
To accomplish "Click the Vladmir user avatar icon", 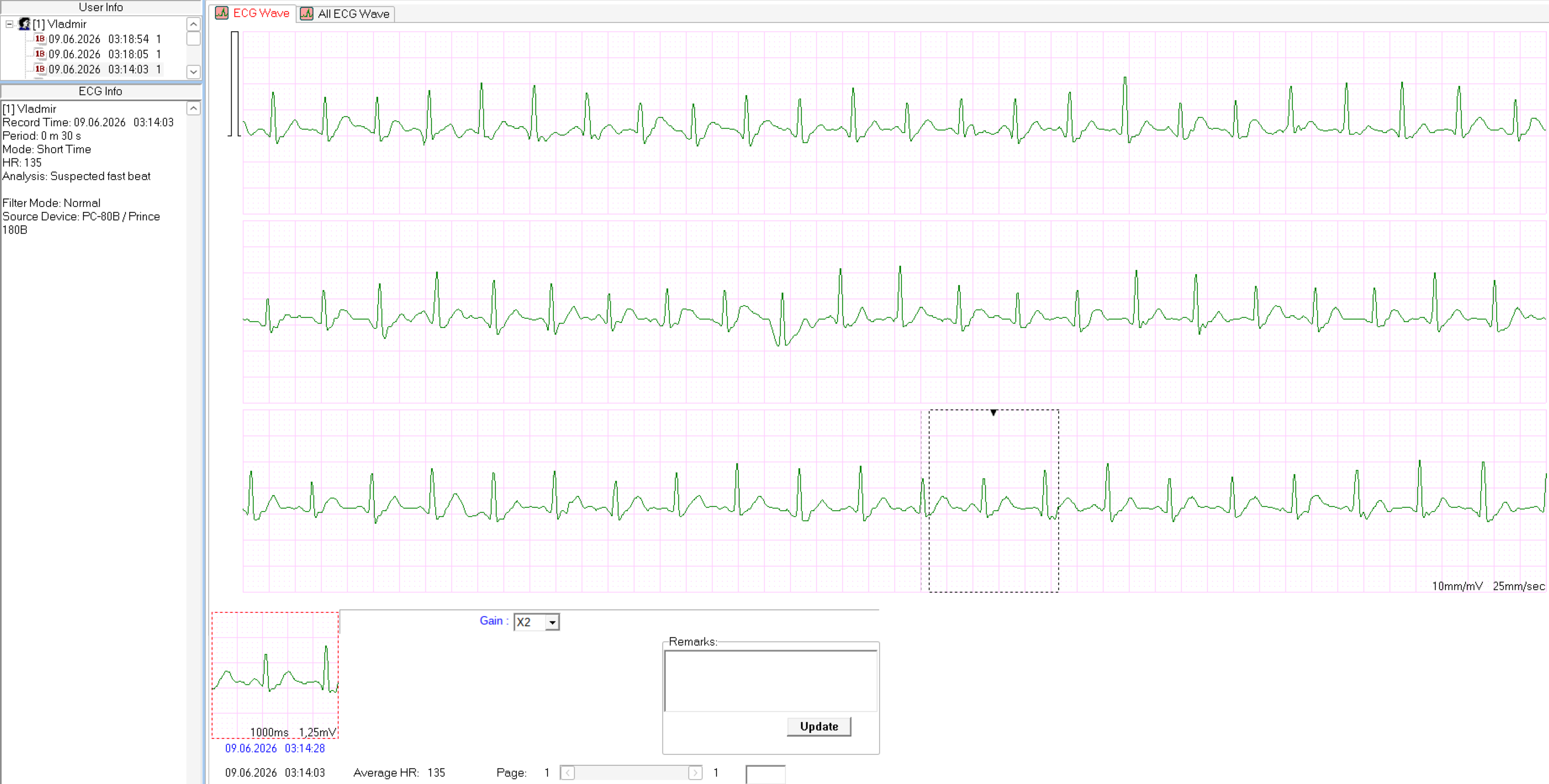I will coord(24,24).
